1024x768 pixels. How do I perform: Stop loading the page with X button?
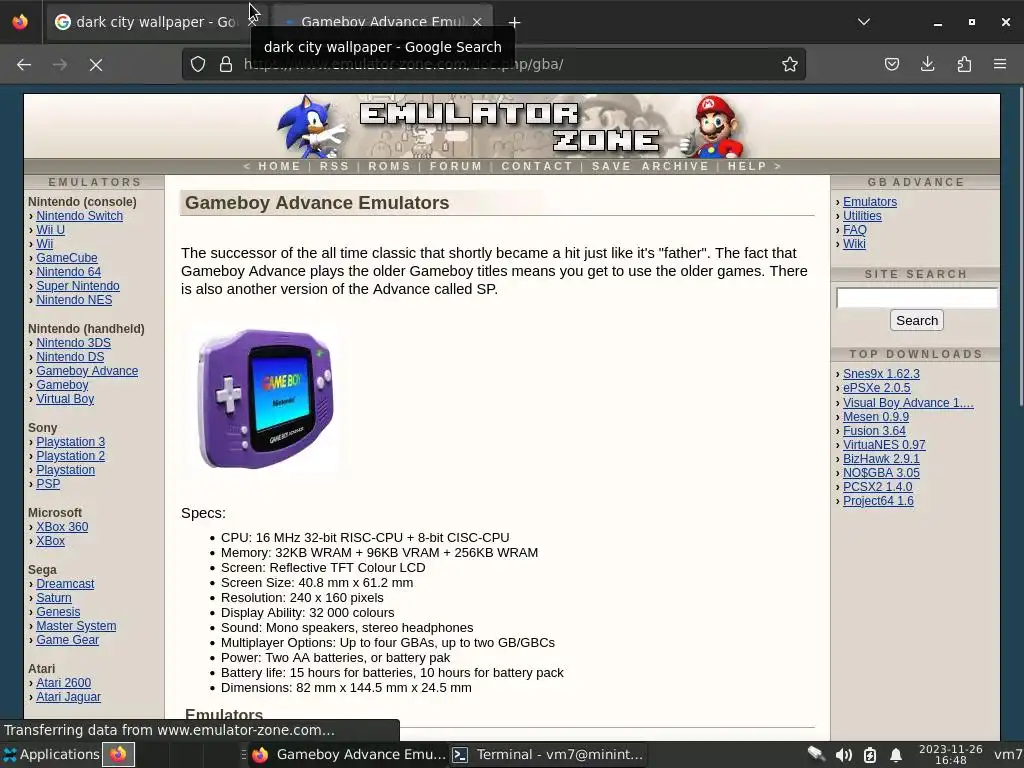click(96, 65)
